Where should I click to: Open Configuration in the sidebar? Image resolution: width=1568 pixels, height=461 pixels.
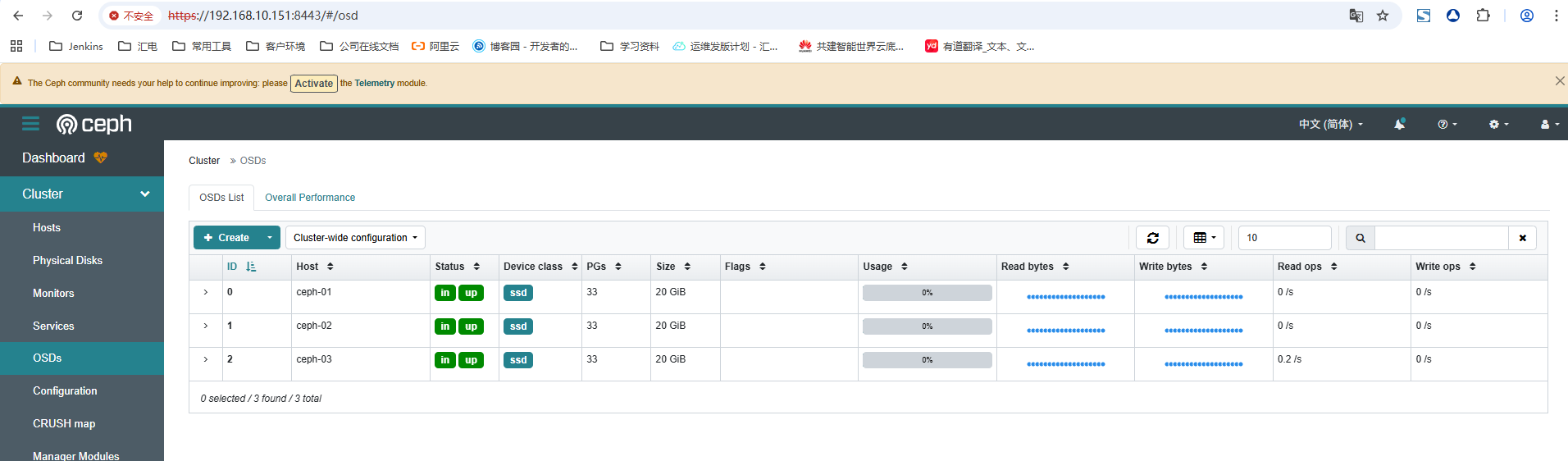pos(65,391)
